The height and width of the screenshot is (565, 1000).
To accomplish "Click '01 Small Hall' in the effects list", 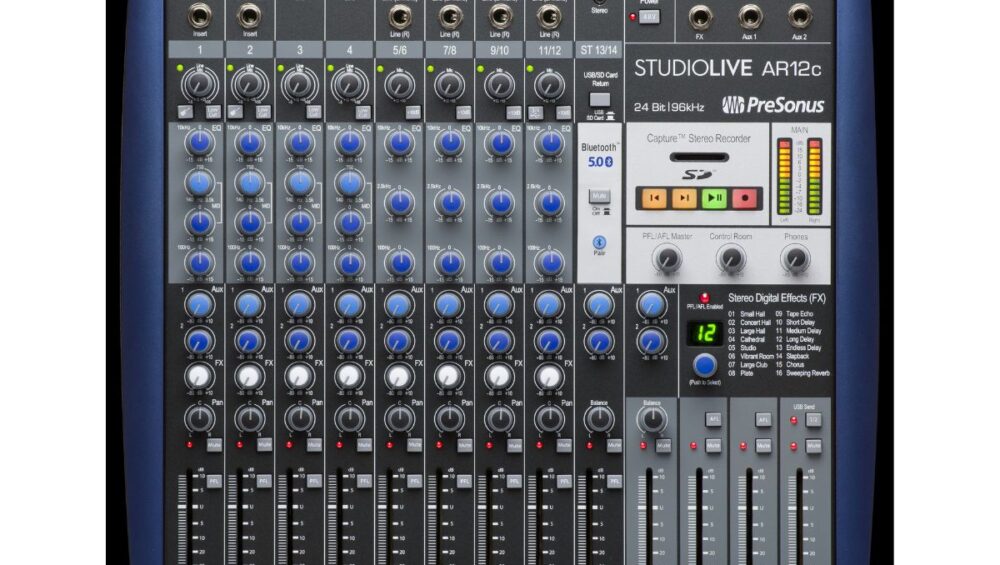I will [x=747, y=314].
